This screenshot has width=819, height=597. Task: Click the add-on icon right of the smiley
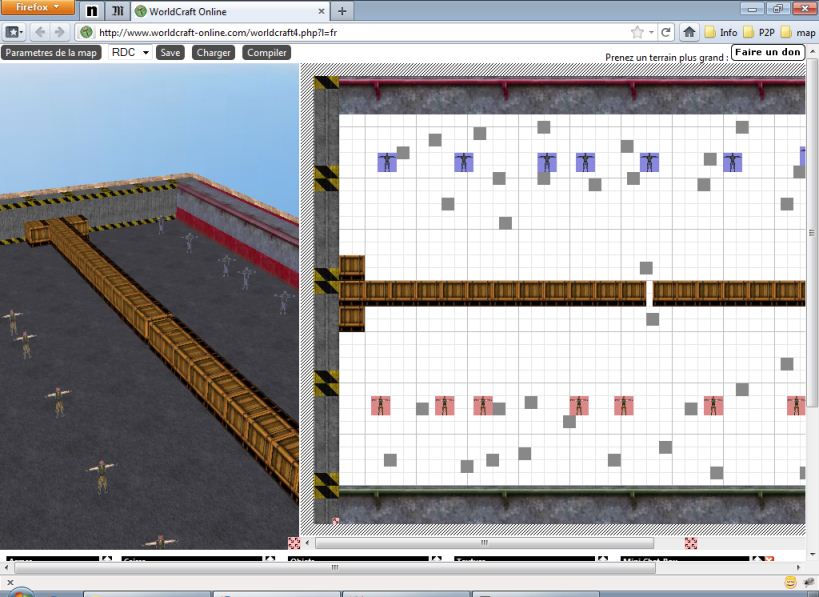coord(811,582)
